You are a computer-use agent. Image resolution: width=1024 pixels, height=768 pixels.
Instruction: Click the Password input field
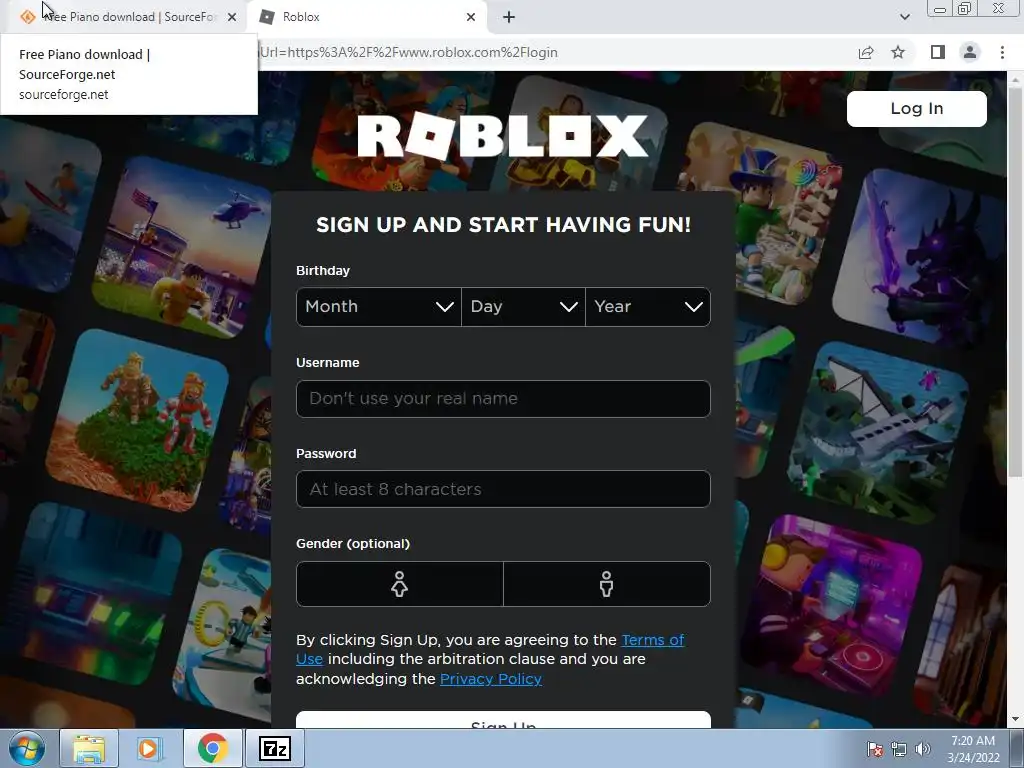point(503,489)
